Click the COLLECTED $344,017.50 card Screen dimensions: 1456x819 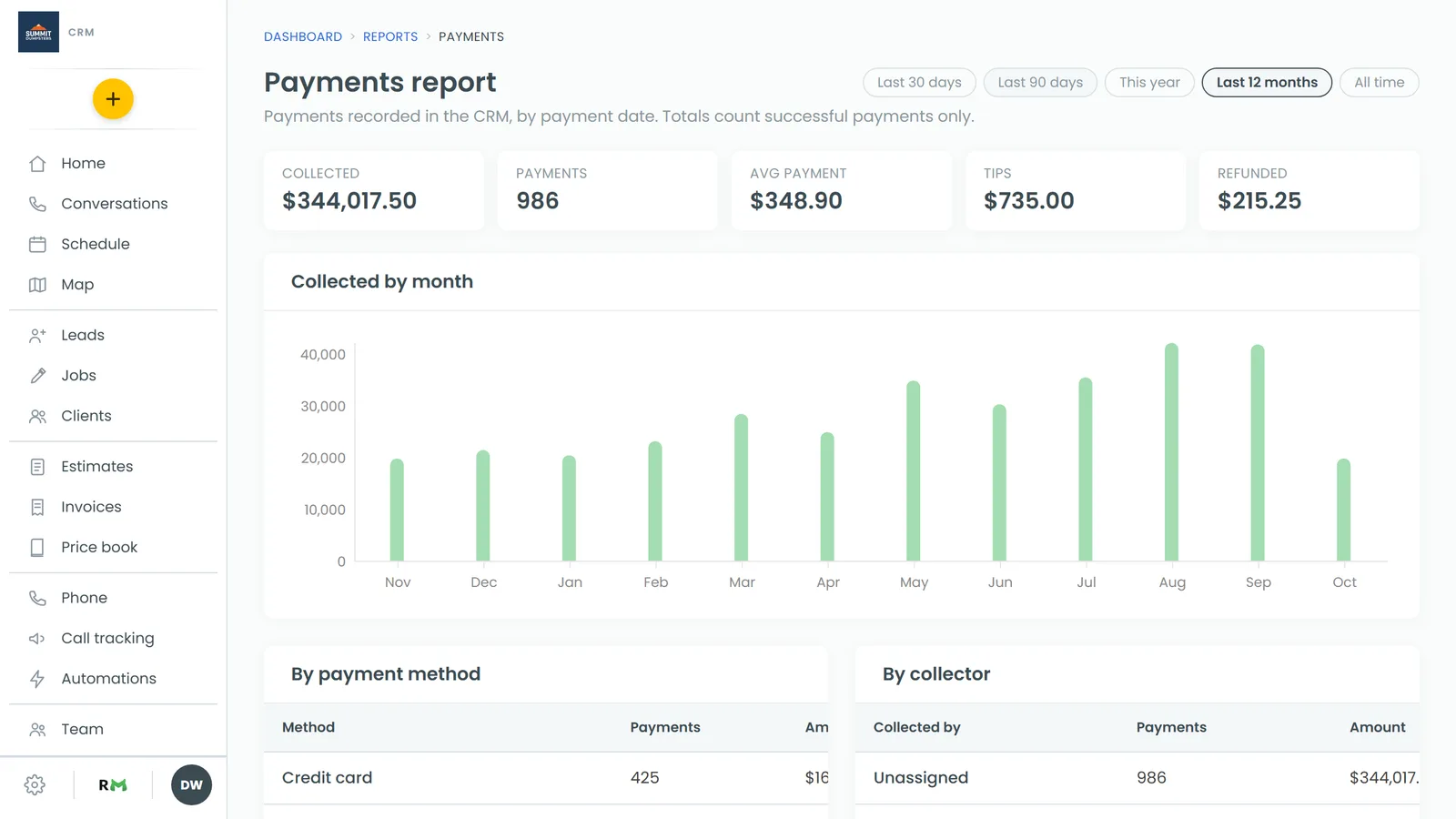pyautogui.click(x=374, y=190)
